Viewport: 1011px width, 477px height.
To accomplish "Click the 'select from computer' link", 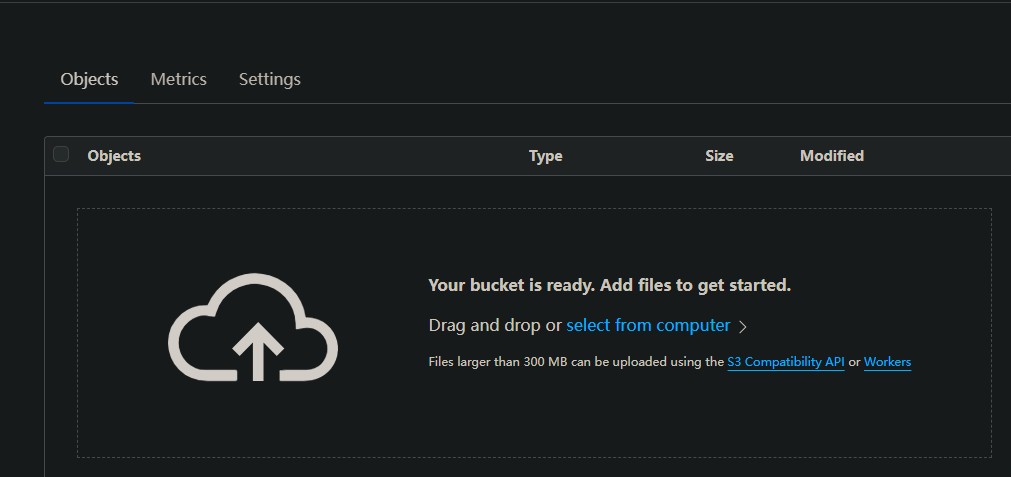I will [x=648, y=325].
